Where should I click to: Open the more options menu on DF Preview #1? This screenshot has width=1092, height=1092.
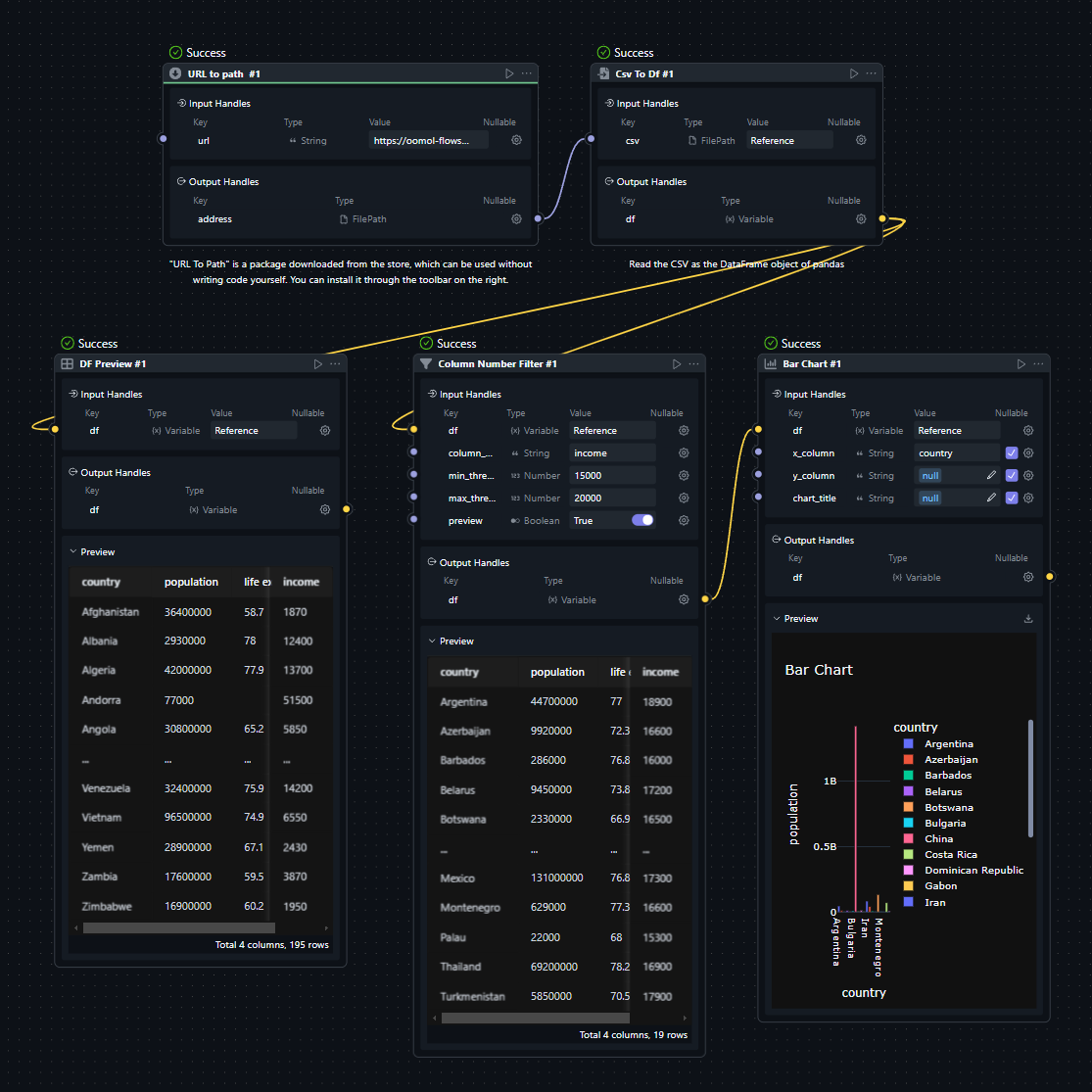[335, 364]
